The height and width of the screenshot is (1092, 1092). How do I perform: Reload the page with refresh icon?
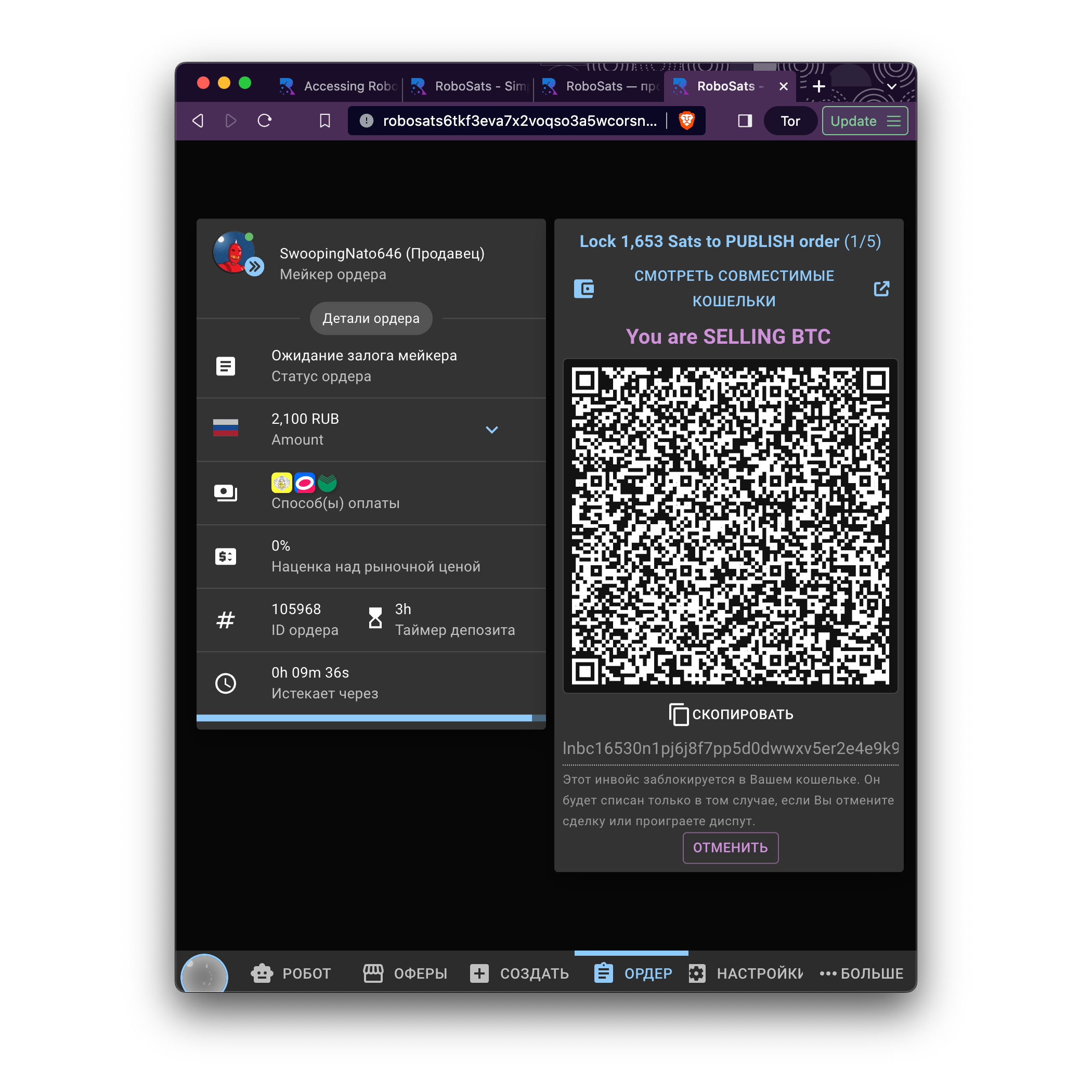pyautogui.click(x=265, y=121)
